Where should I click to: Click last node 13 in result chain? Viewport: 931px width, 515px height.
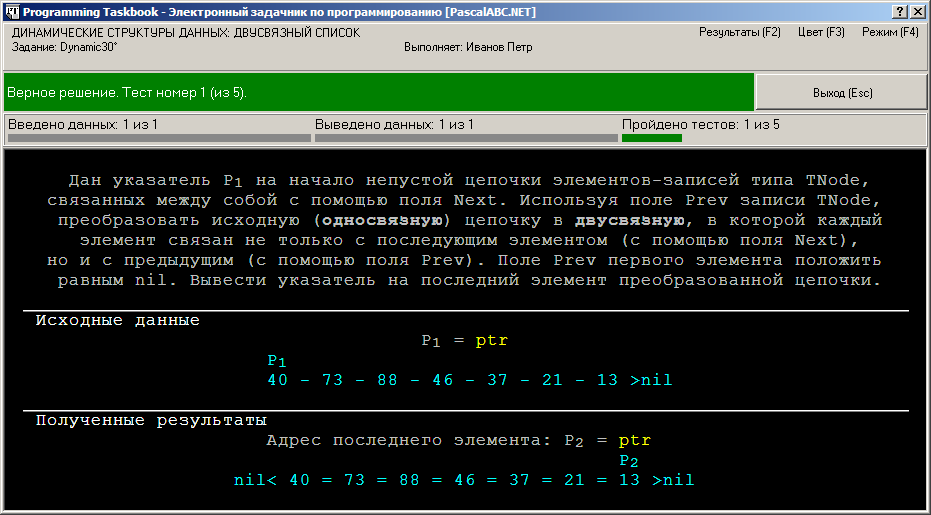[629, 479]
